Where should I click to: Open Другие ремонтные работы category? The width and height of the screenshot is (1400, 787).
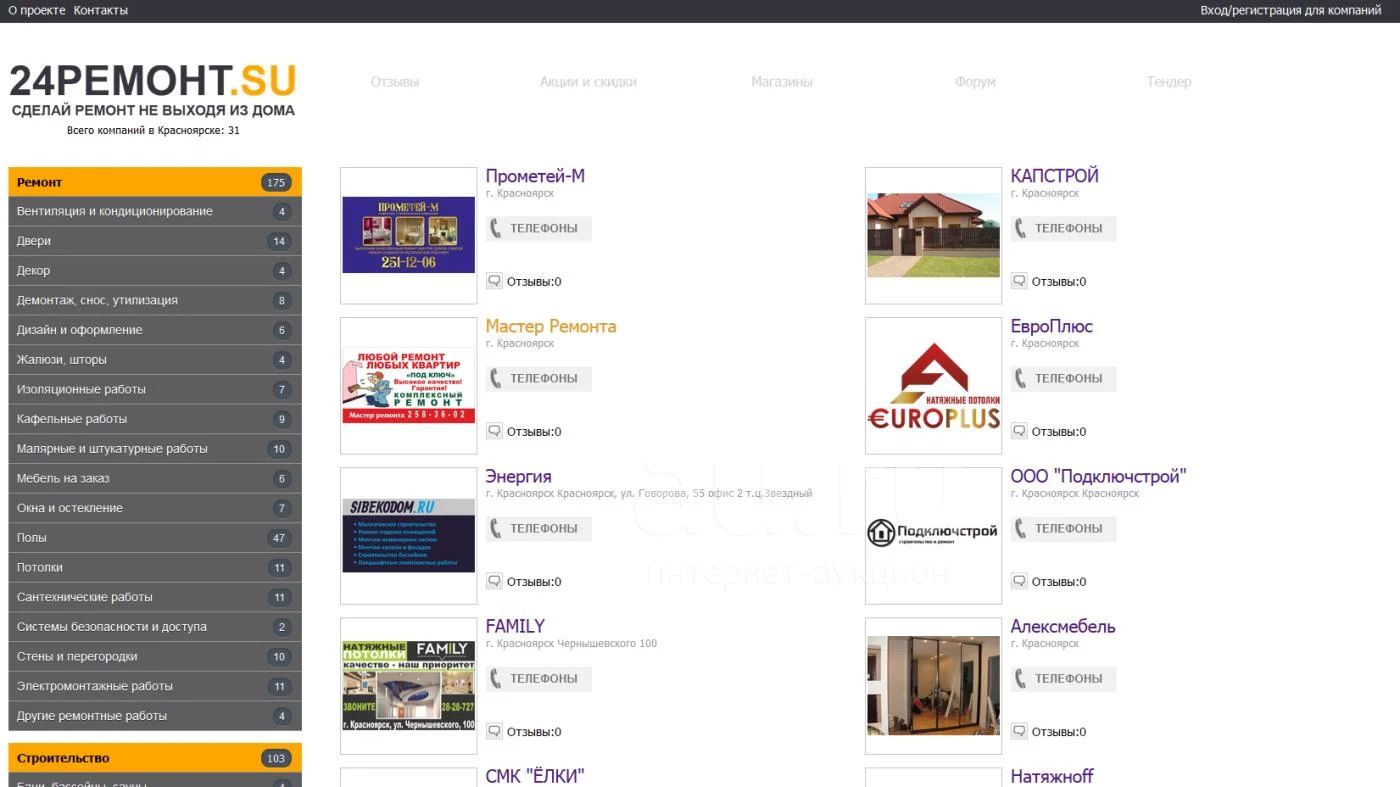pyautogui.click(x=155, y=716)
